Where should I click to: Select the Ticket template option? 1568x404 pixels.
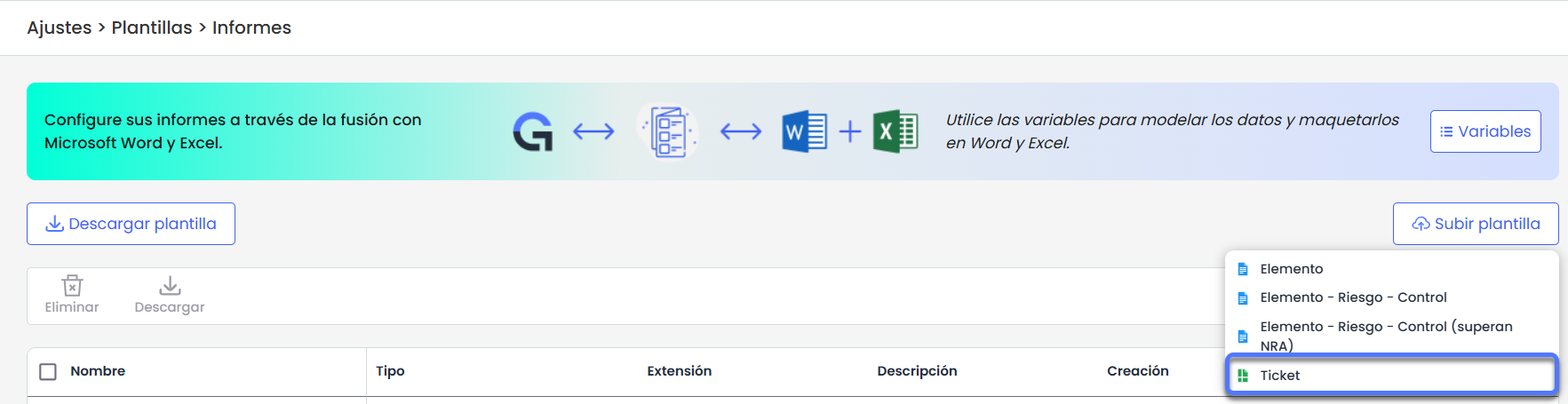coord(1279,376)
